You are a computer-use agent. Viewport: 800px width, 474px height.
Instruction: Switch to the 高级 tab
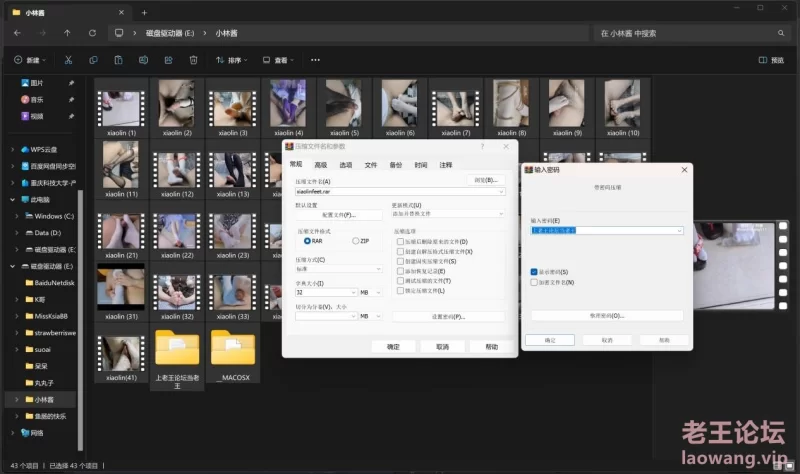320,165
